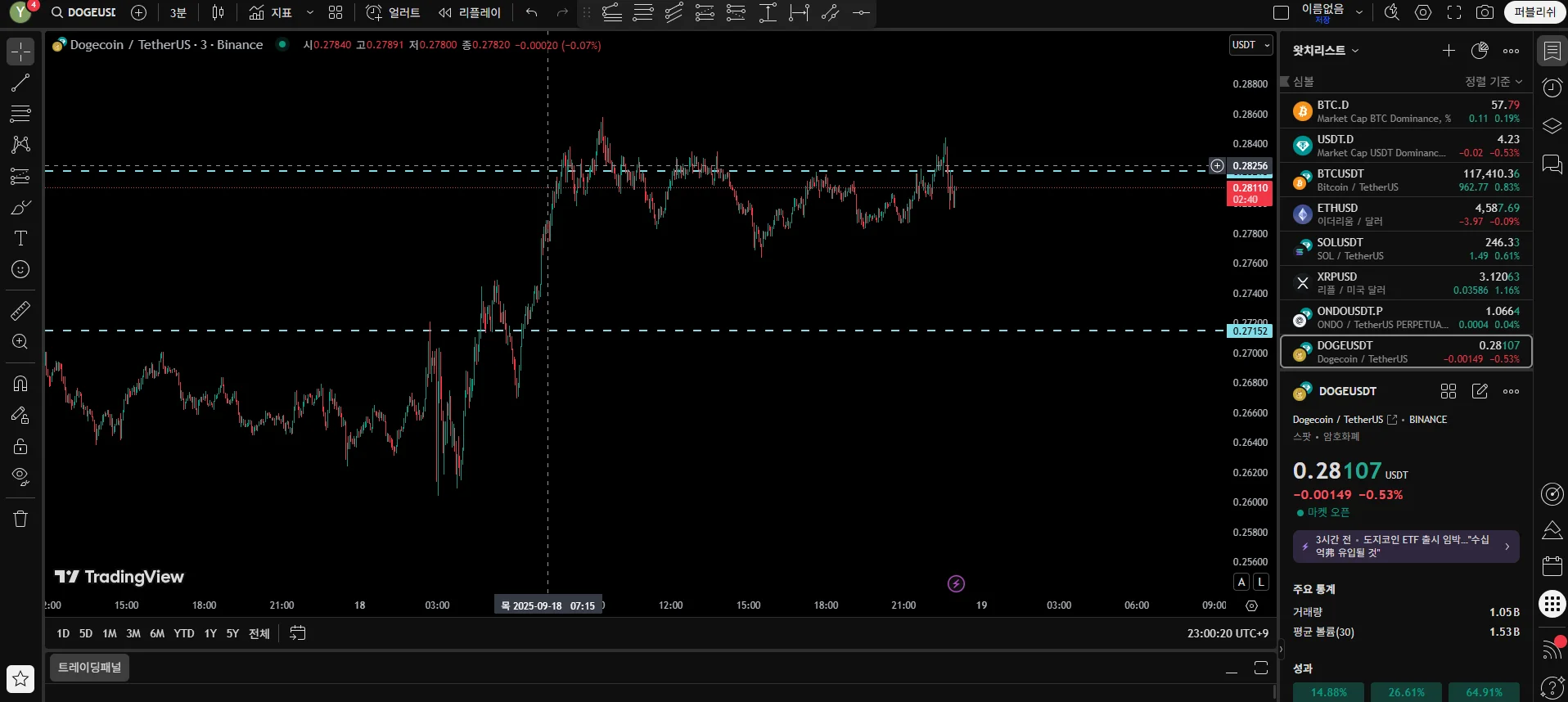
Task: Select the Fibonacci retracement tool
Action: 20,114
